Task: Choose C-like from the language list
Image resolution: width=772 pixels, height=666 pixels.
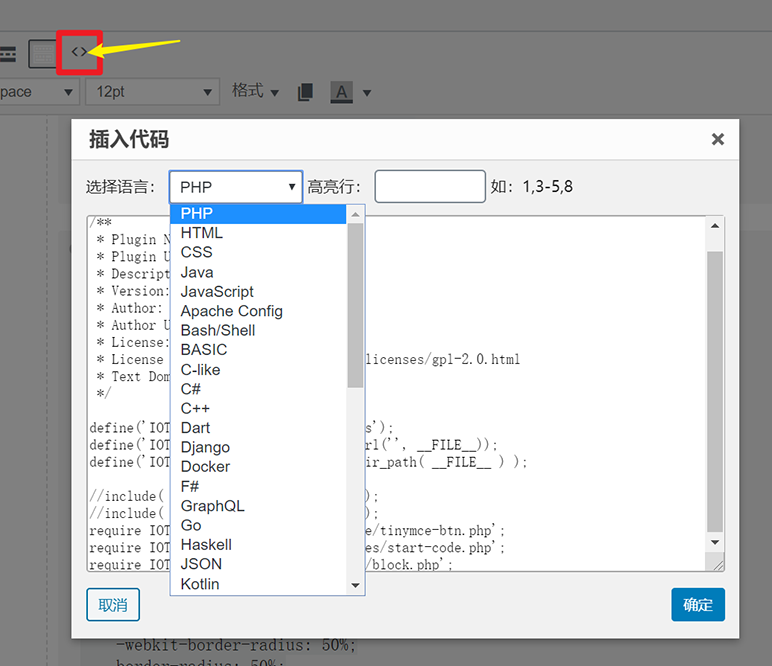Action: click(x=258, y=370)
